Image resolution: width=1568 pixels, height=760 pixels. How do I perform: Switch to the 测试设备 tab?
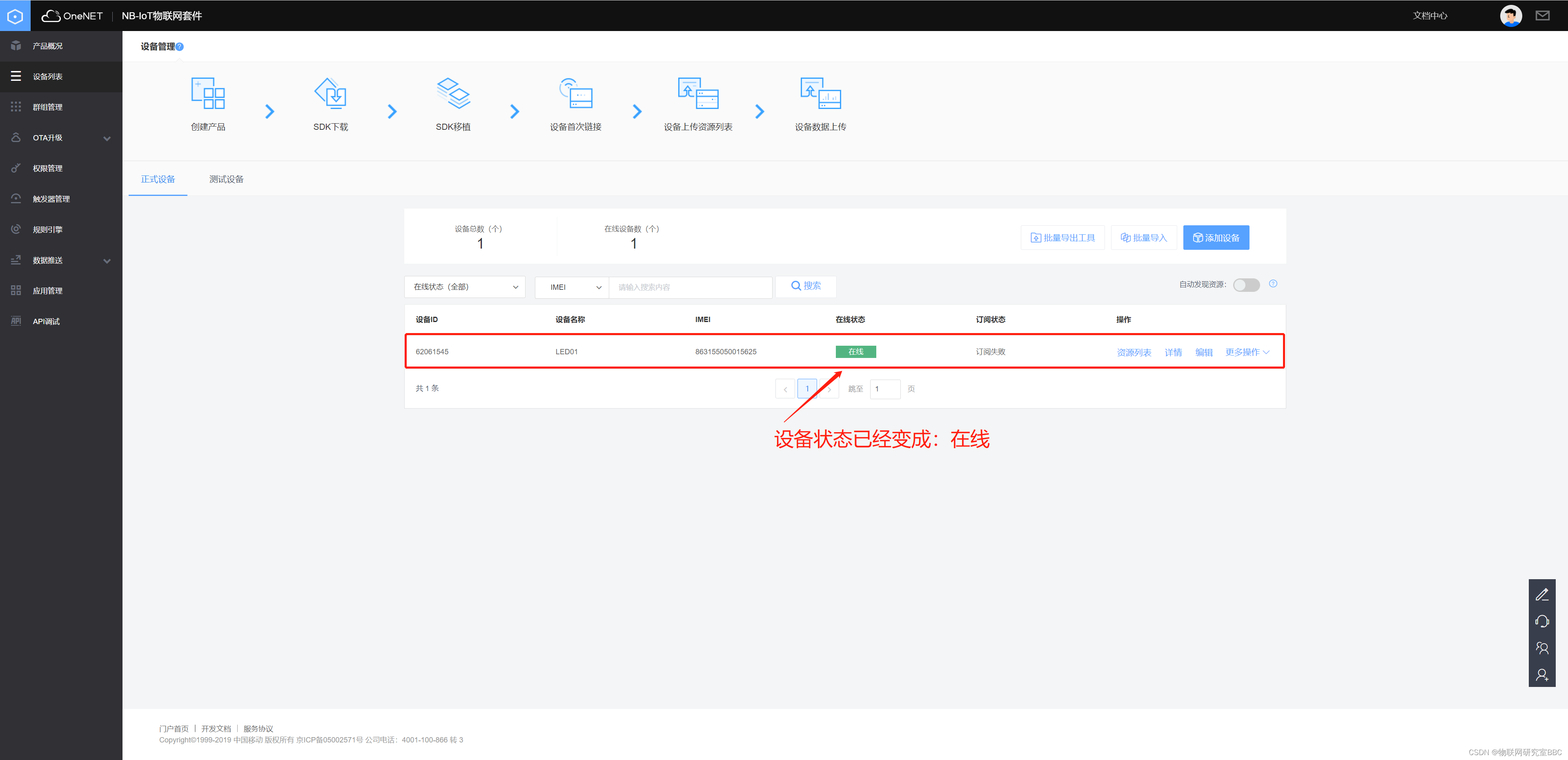tap(226, 179)
